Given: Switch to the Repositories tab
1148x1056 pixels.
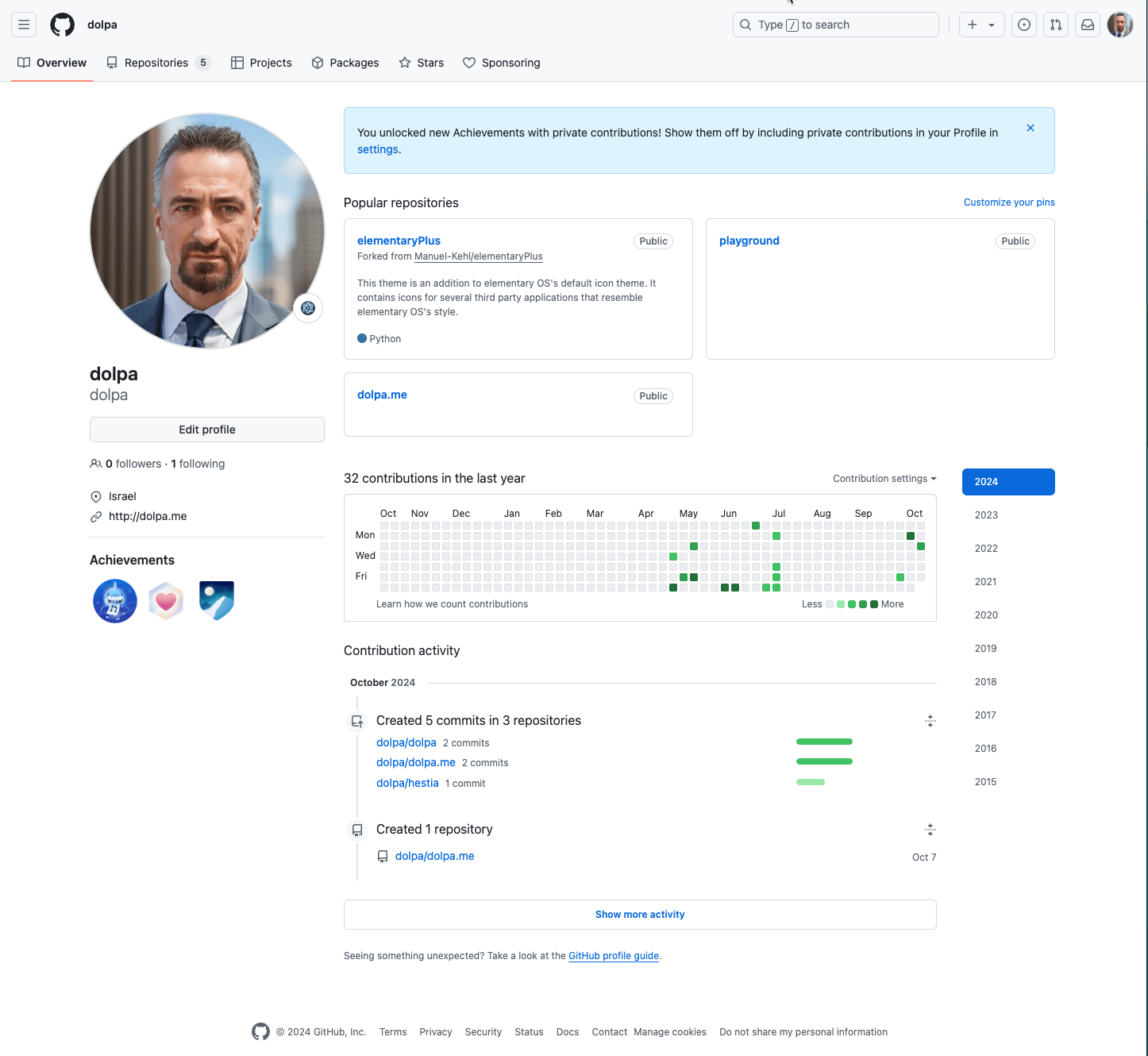Looking at the screenshot, I should tap(157, 63).
